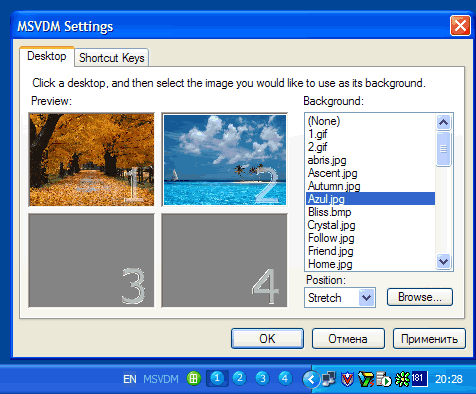This screenshot has height=394, width=476.
Task: Click the green MSVDM window manager icon
Action: click(194, 378)
